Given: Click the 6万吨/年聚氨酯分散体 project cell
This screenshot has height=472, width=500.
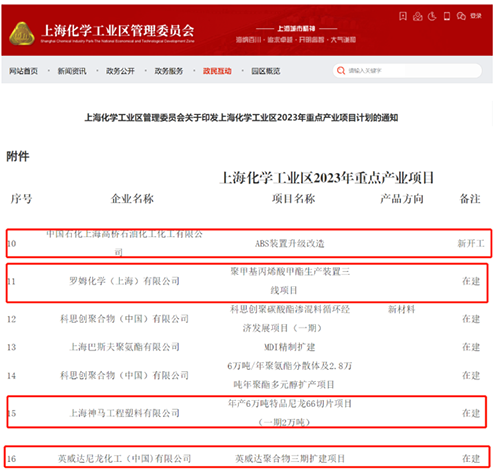Looking at the screenshot, I should point(290,375).
